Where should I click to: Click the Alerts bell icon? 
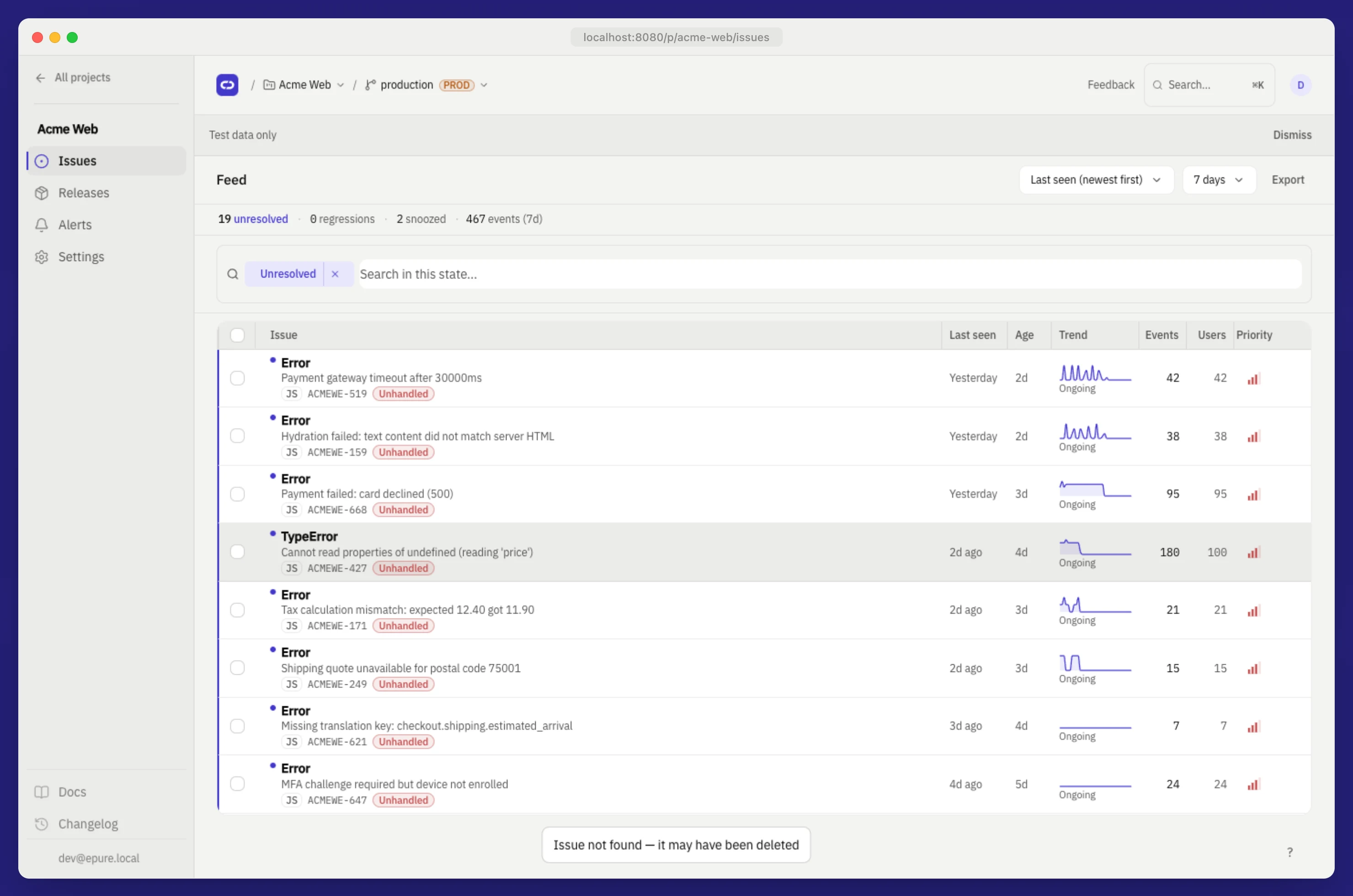coord(42,225)
